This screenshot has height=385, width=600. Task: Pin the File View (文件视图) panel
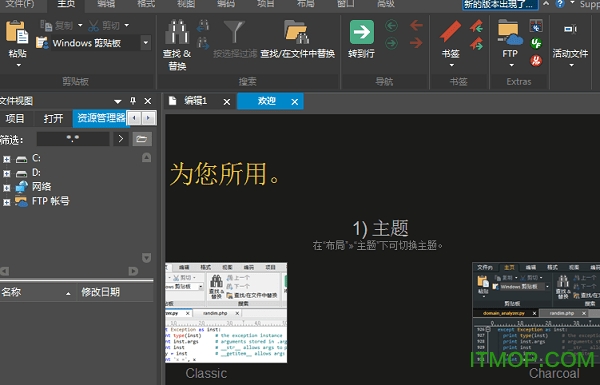(x=133, y=101)
